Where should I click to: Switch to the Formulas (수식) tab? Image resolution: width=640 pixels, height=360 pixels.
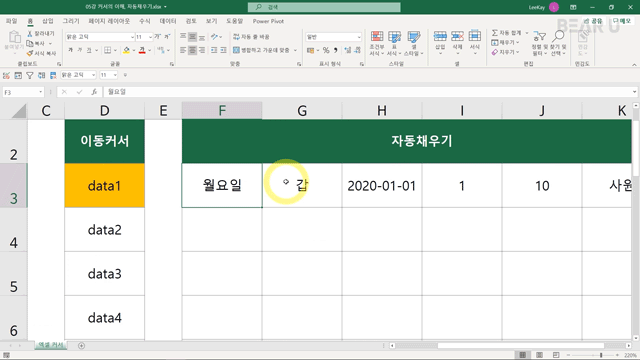[144, 21]
